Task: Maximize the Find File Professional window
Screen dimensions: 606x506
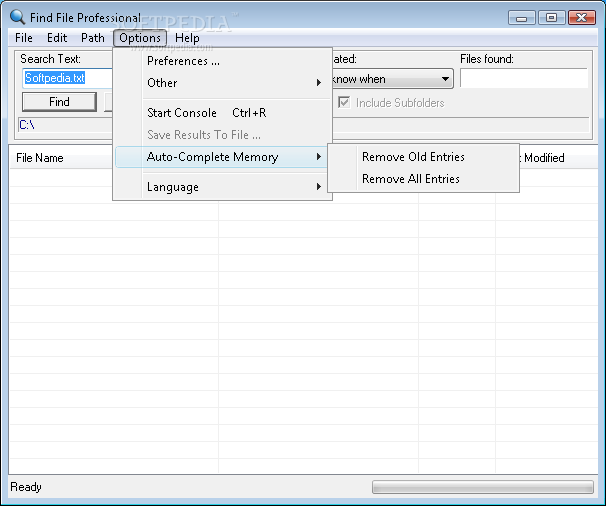Action: (552, 18)
